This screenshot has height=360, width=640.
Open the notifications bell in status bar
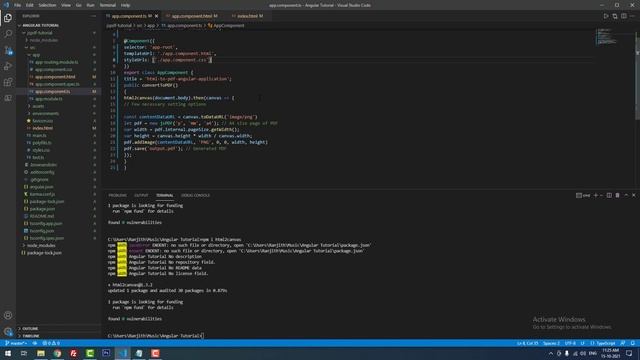pos(632,343)
